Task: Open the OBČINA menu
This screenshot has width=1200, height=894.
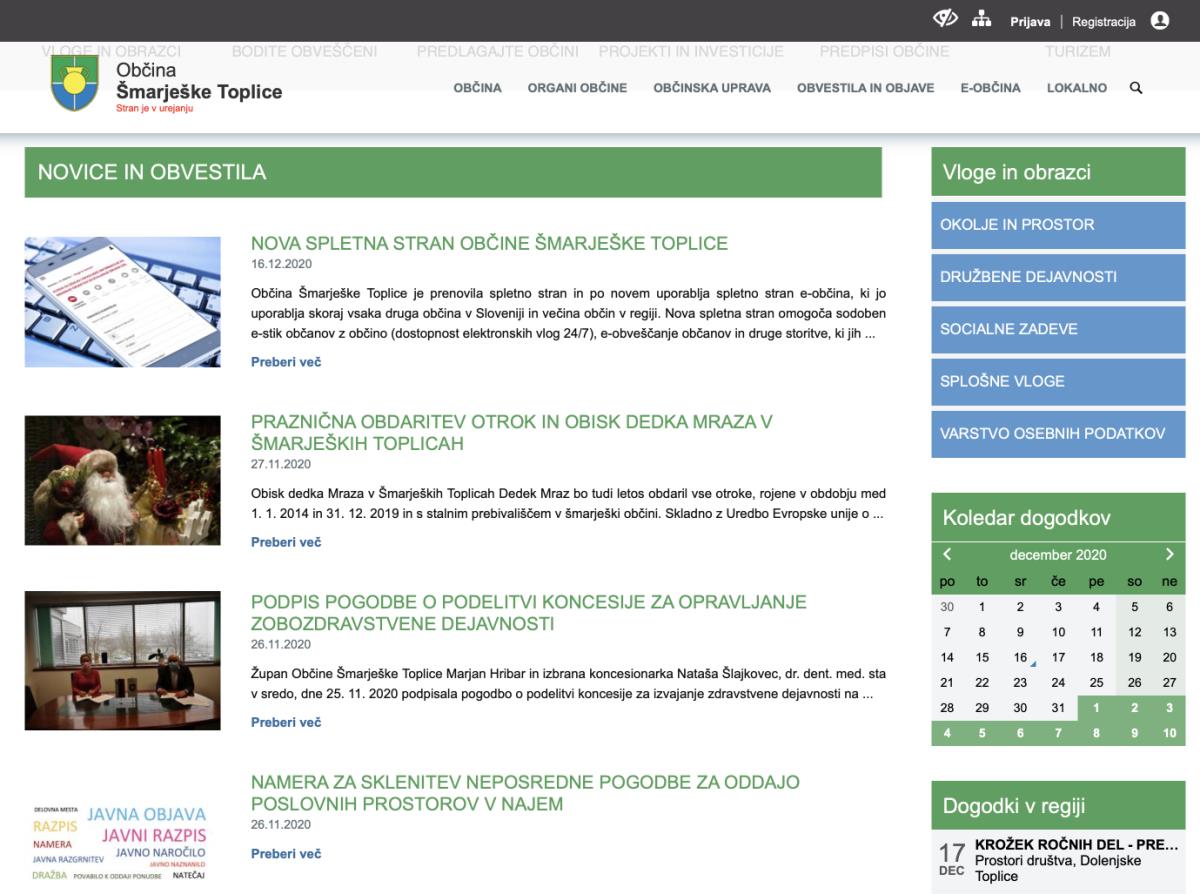Action: [477, 88]
